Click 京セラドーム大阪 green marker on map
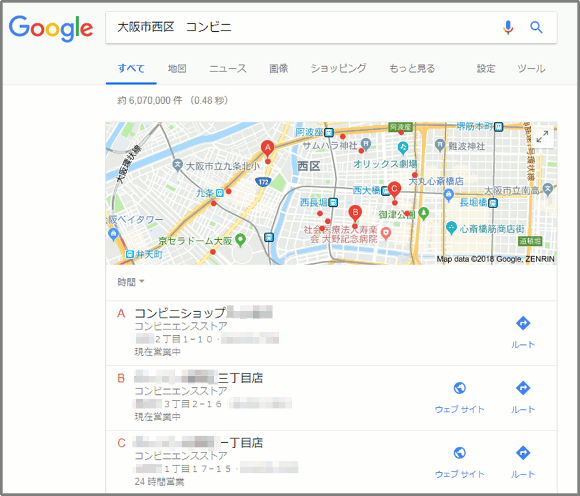 pyautogui.click(x=240, y=240)
